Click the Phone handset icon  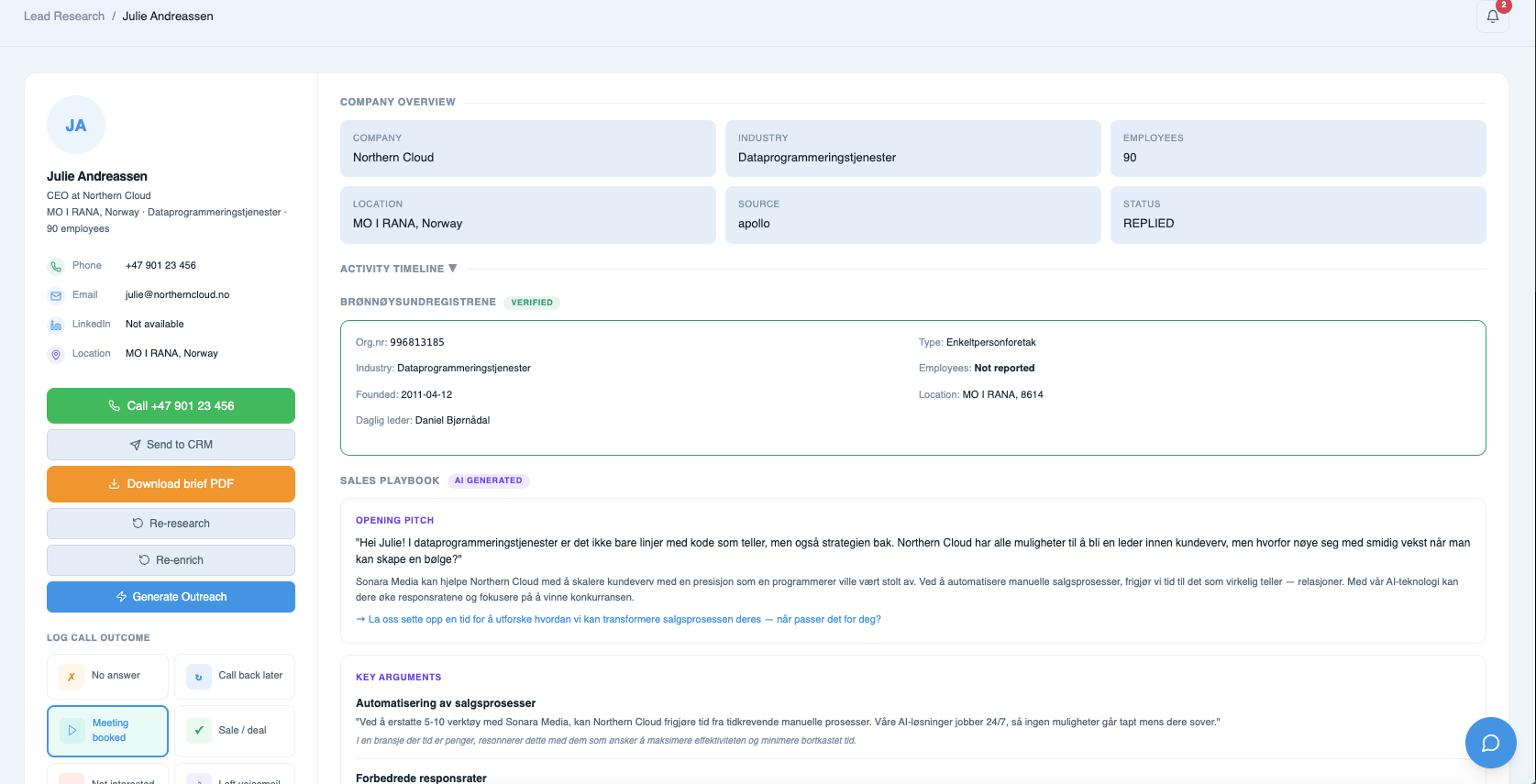pos(56,266)
